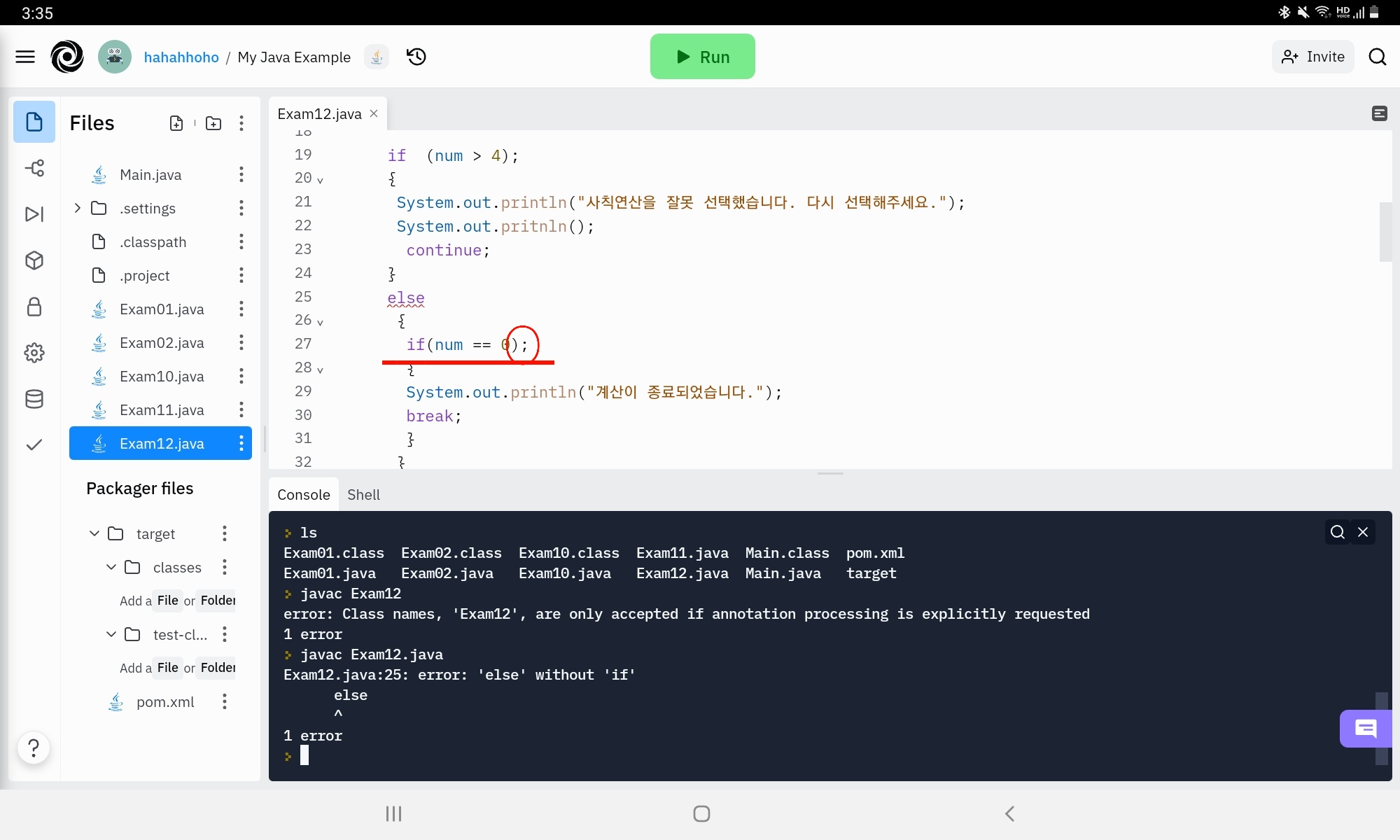Open options for Main.java
1400x840 pixels.
coord(241,174)
